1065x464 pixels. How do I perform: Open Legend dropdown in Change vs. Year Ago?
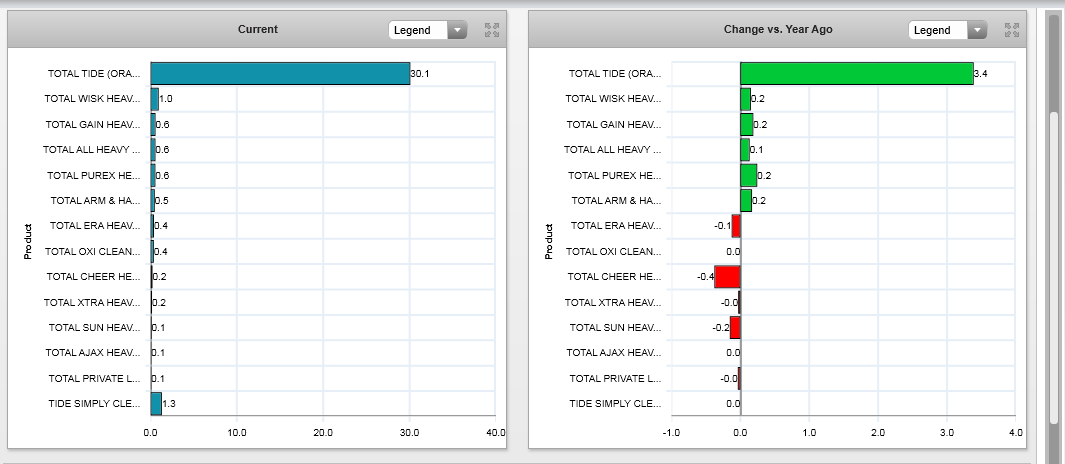coord(947,30)
